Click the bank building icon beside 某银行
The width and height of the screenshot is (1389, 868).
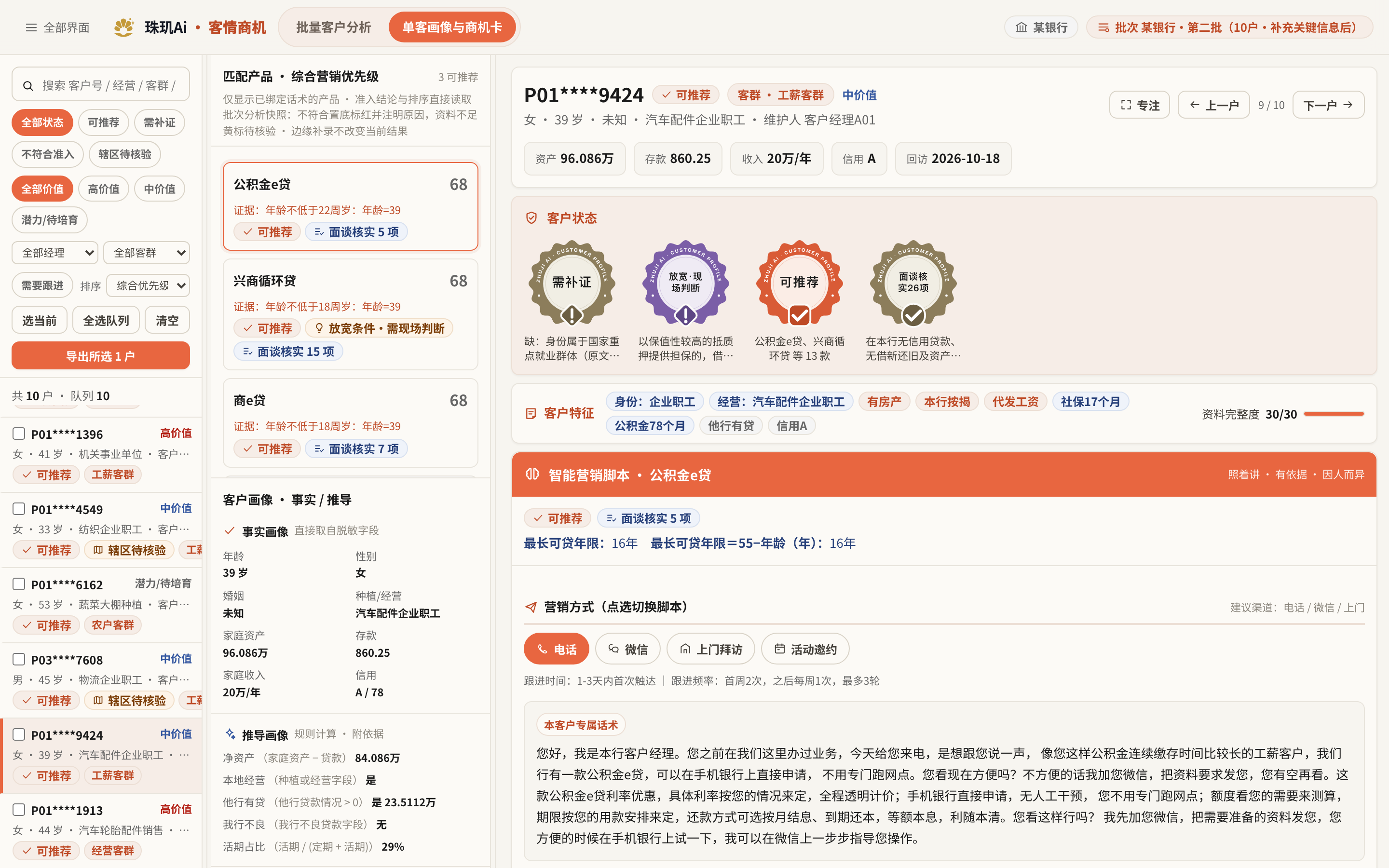(1021, 27)
